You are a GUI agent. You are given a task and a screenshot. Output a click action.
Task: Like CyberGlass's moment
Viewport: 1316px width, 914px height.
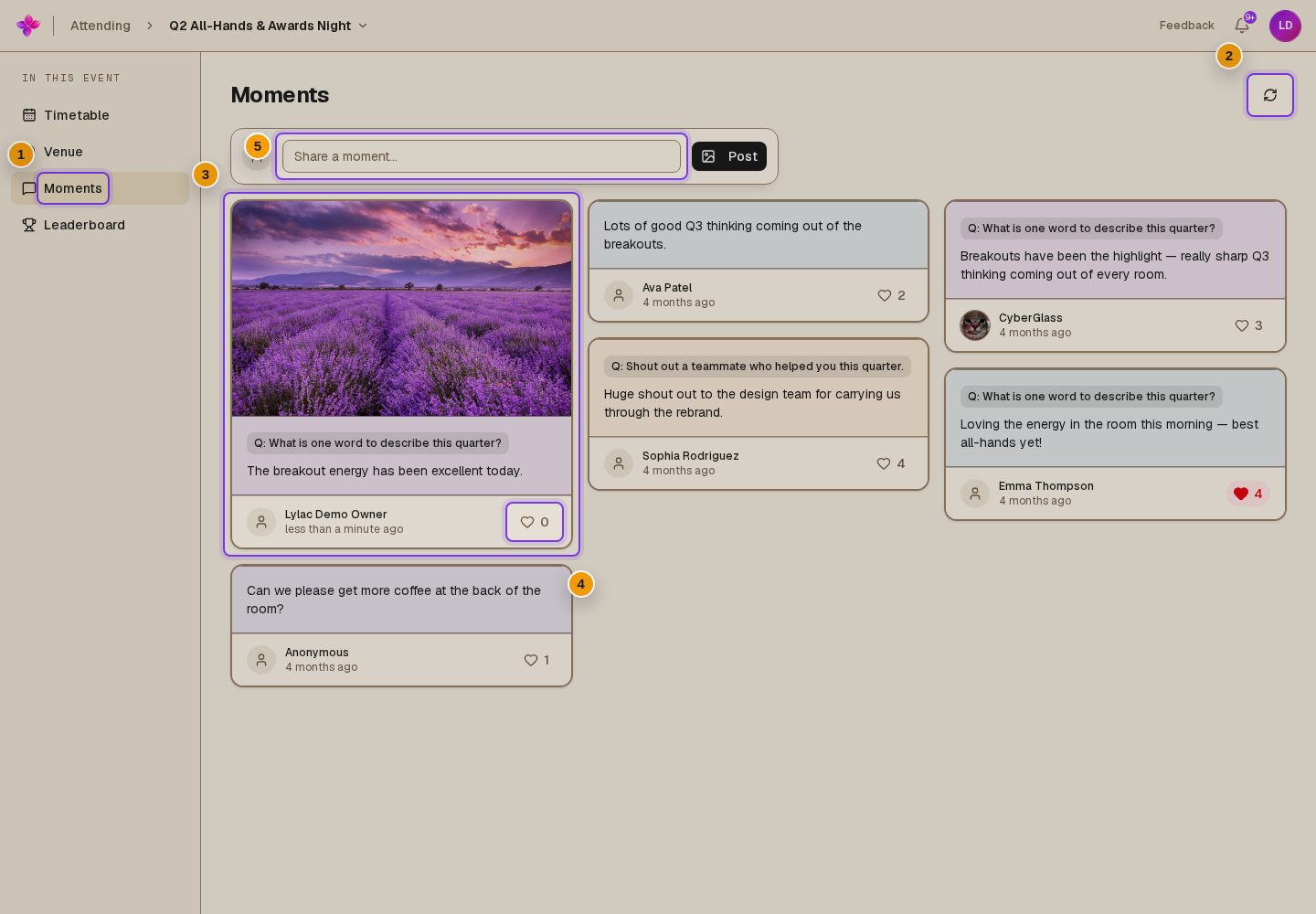point(1248,325)
